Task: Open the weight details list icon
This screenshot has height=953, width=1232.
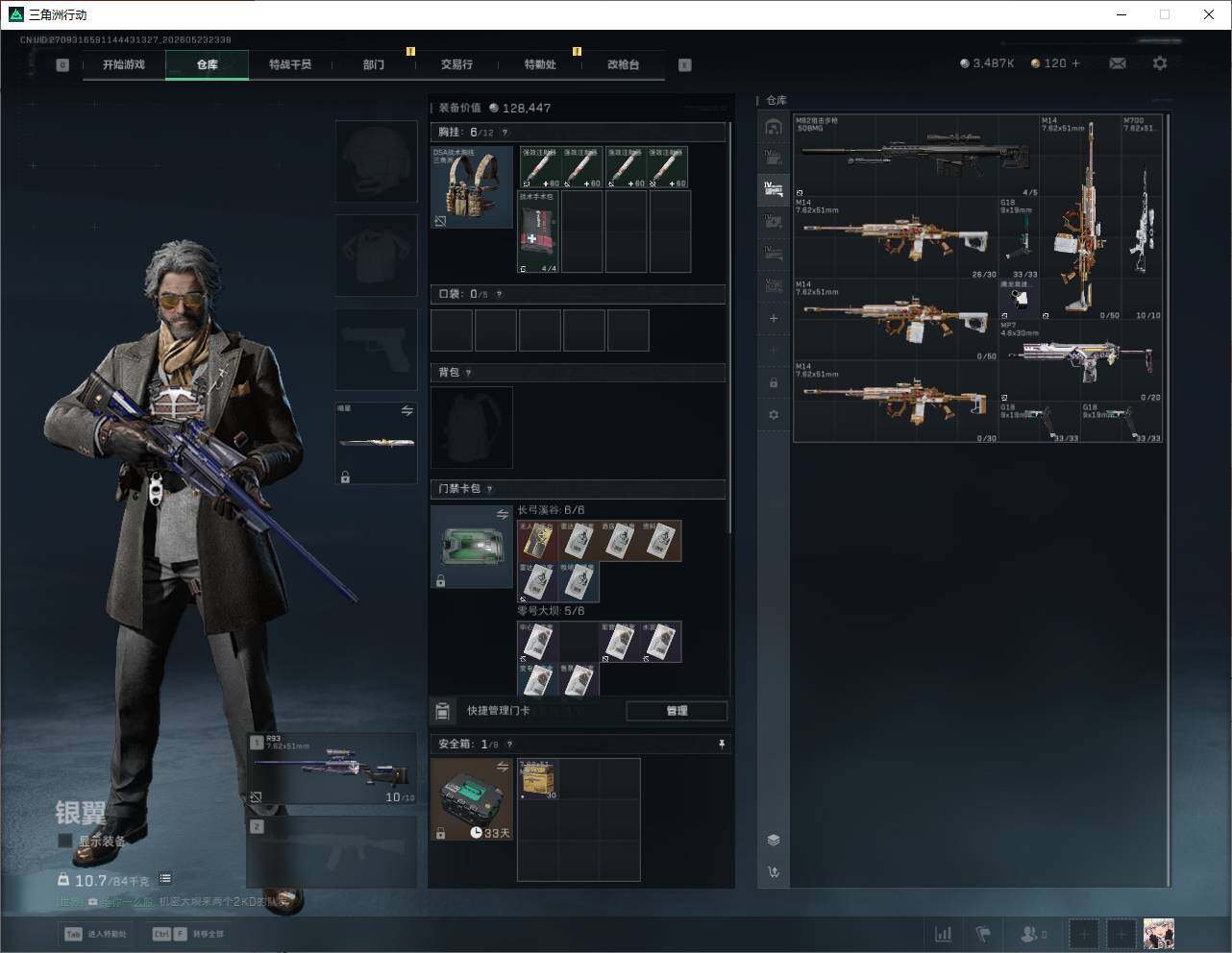Action: pos(165,878)
